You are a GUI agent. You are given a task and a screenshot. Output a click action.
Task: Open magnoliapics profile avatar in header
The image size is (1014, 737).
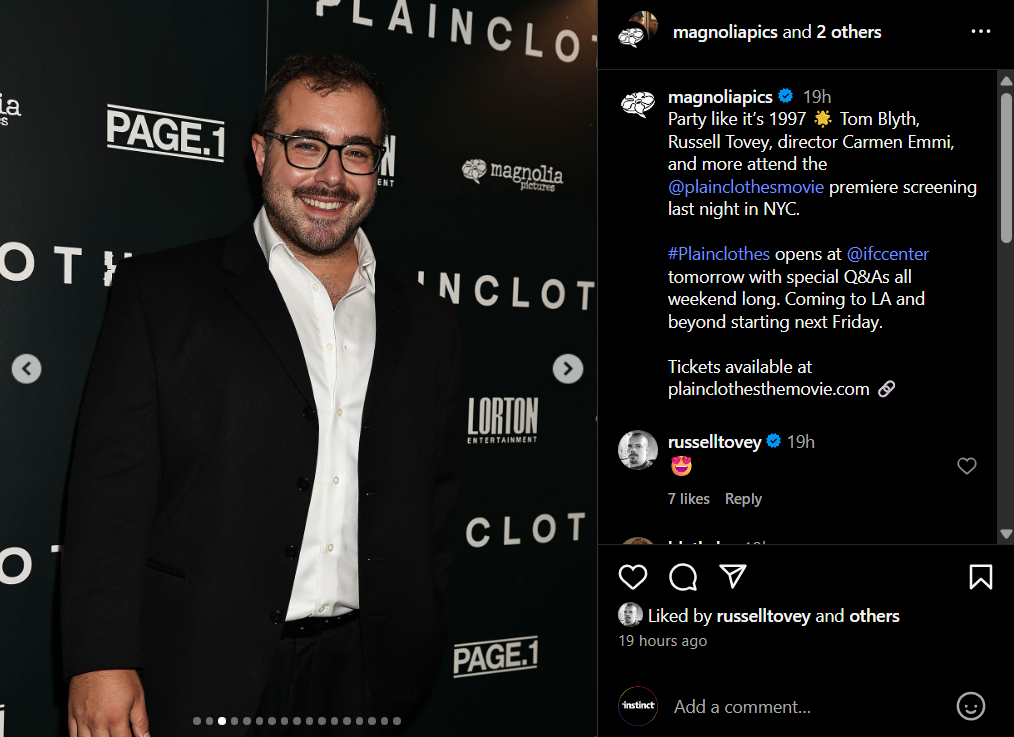(x=638, y=30)
